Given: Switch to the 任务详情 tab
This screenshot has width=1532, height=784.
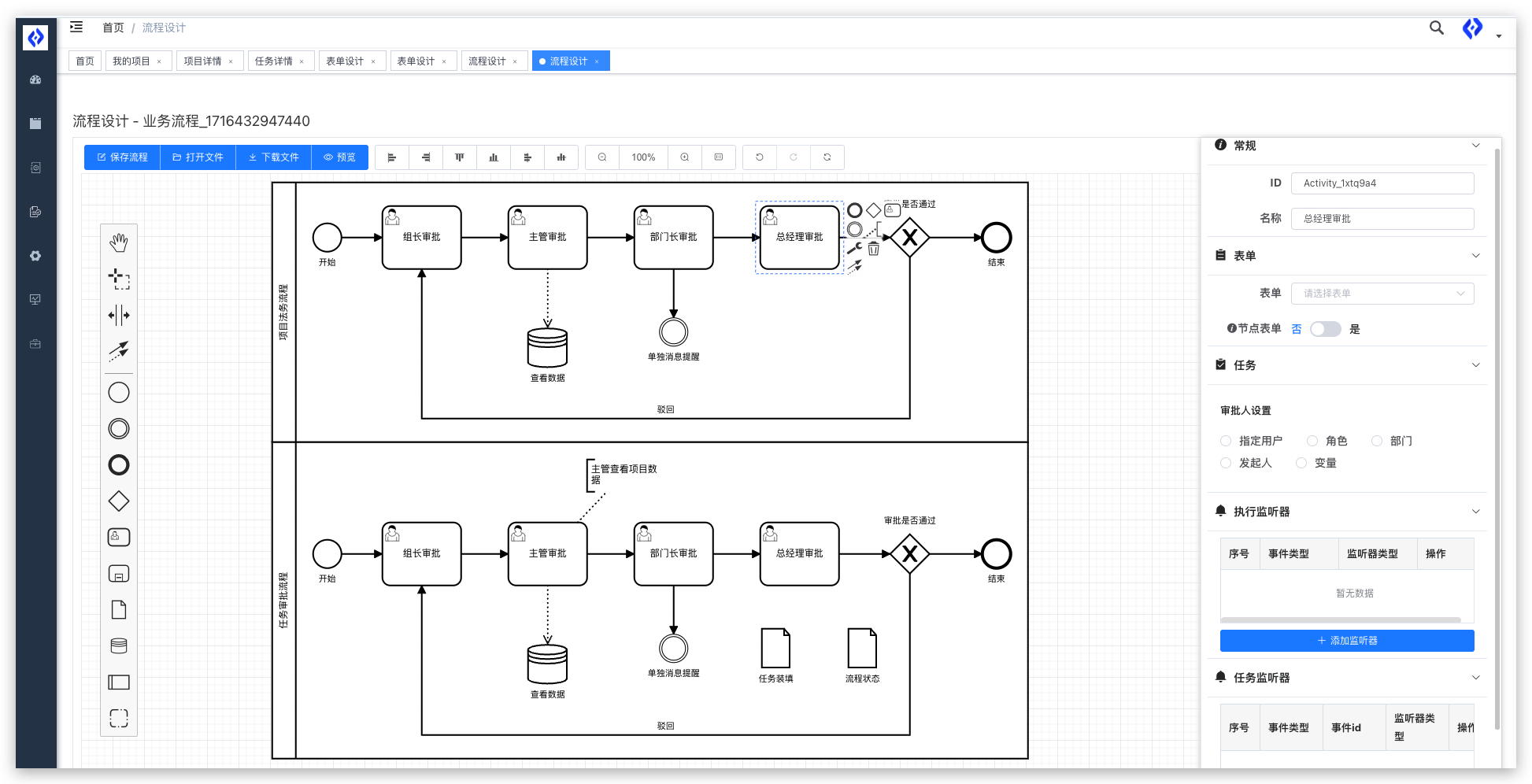Looking at the screenshot, I should click(x=274, y=61).
